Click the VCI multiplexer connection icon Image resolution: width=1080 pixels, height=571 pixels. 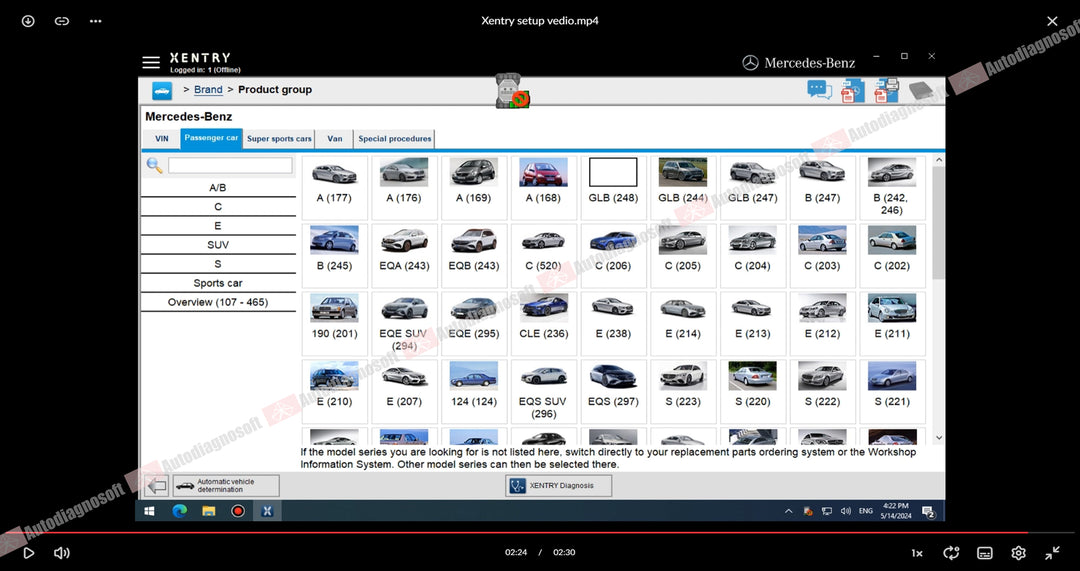[512, 91]
